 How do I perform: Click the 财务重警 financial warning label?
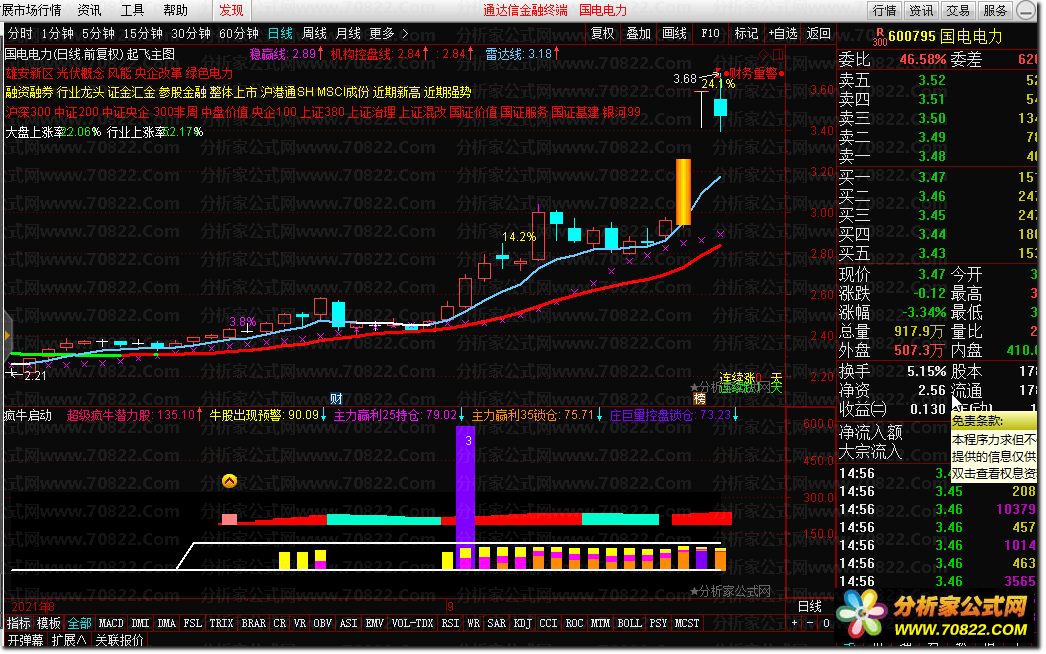[x=753, y=73]
